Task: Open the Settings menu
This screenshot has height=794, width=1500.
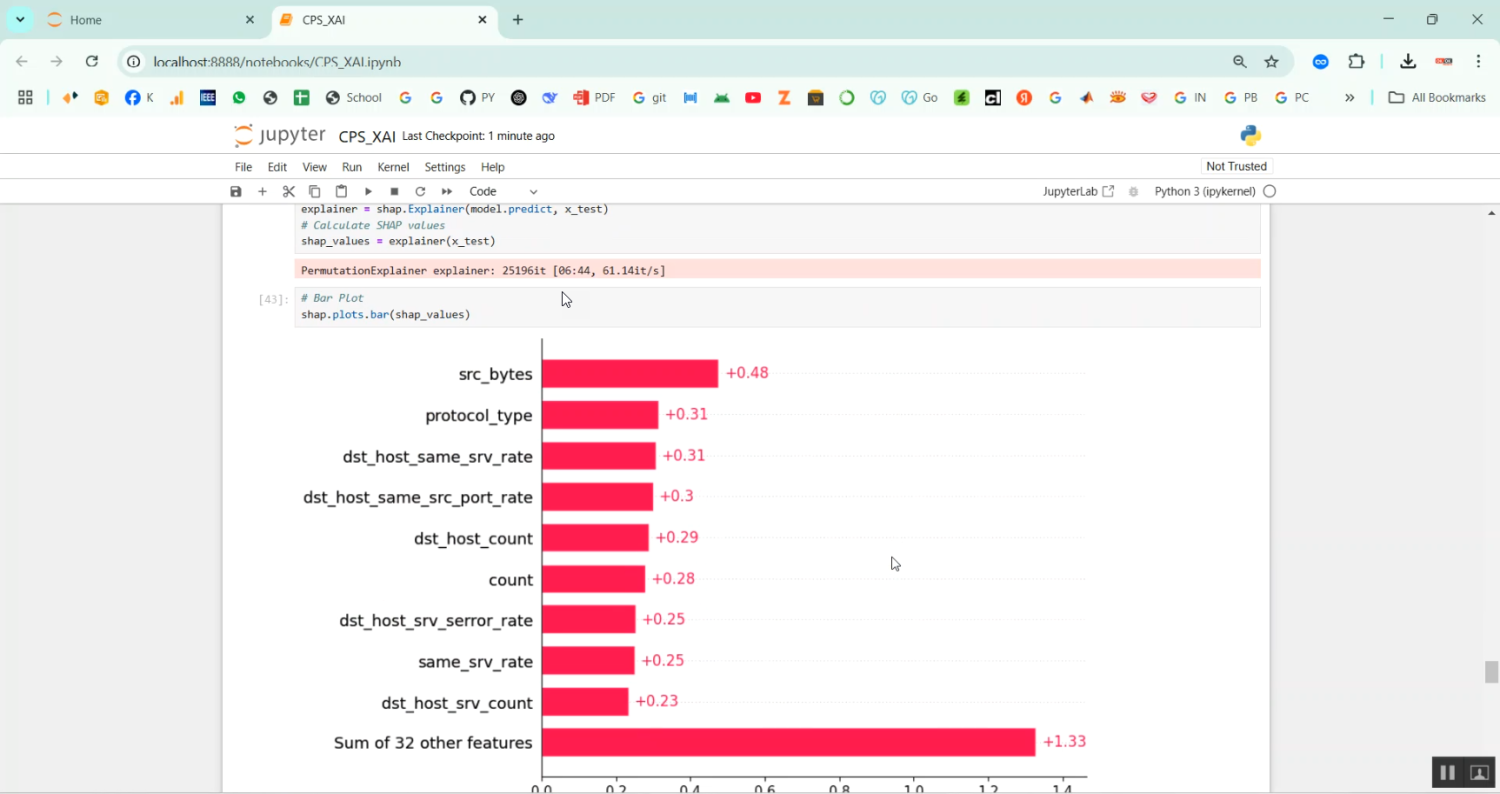Action: [x=445, y=167]
